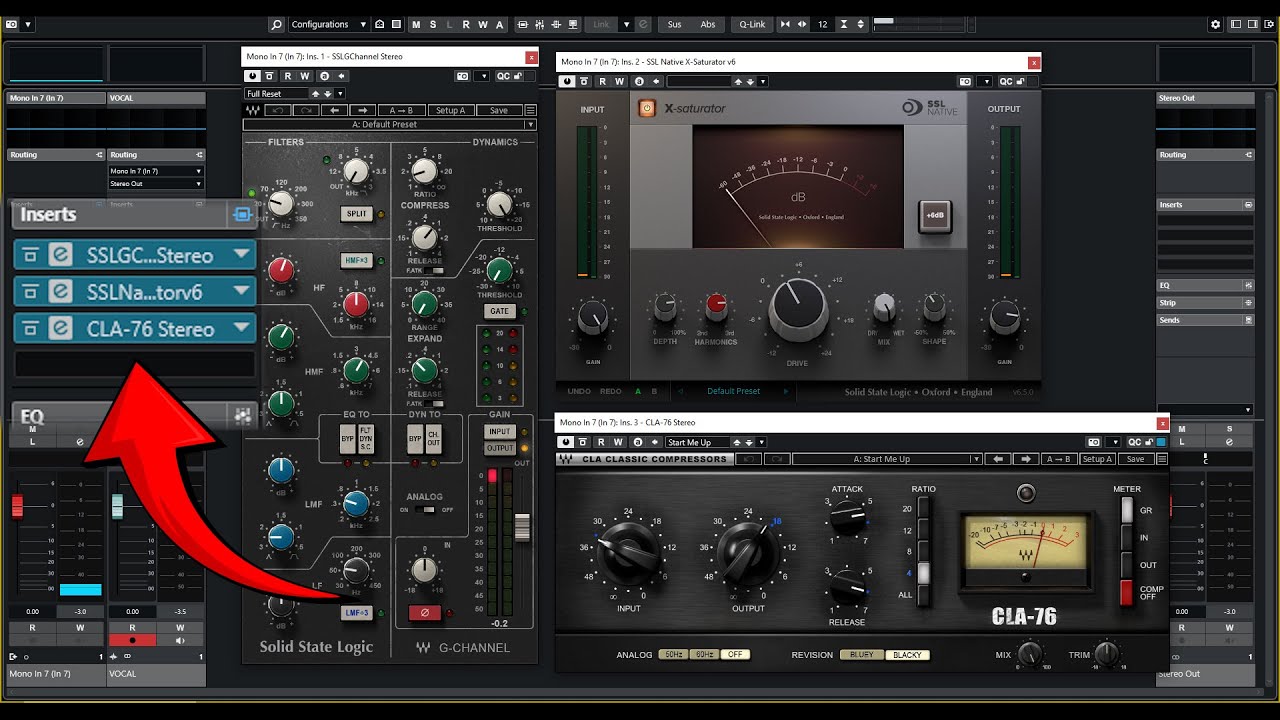Click the snapshot camera icon in the SSLGChannel window

(x=462, y=76)
